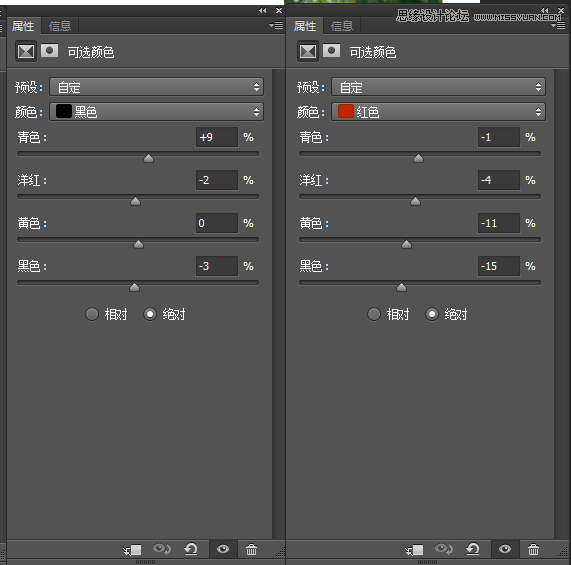Image resolution: width=571 pixels, height=565 pixels.
Task: View previous state icon in left panel
Action: tap(162, 549)
